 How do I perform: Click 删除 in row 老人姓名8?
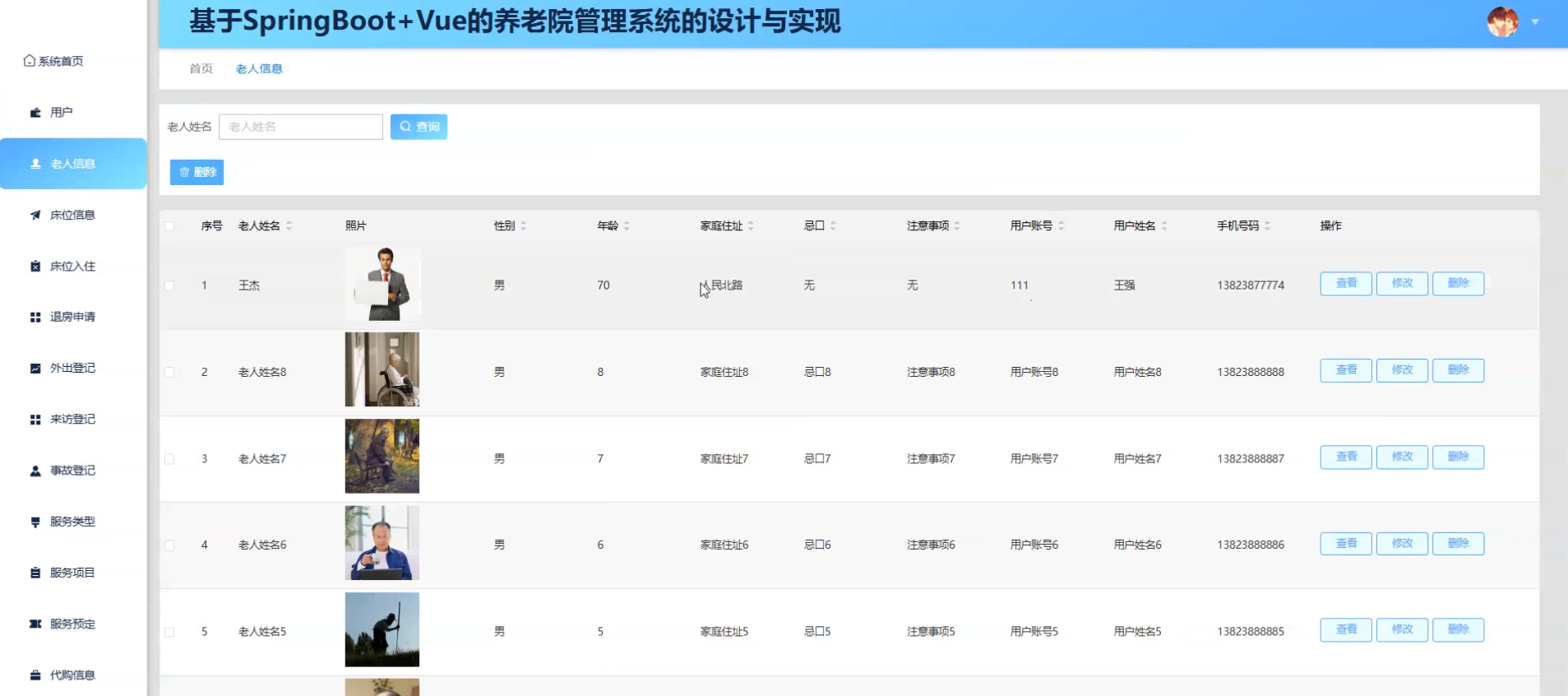[x=1458, y=370]
